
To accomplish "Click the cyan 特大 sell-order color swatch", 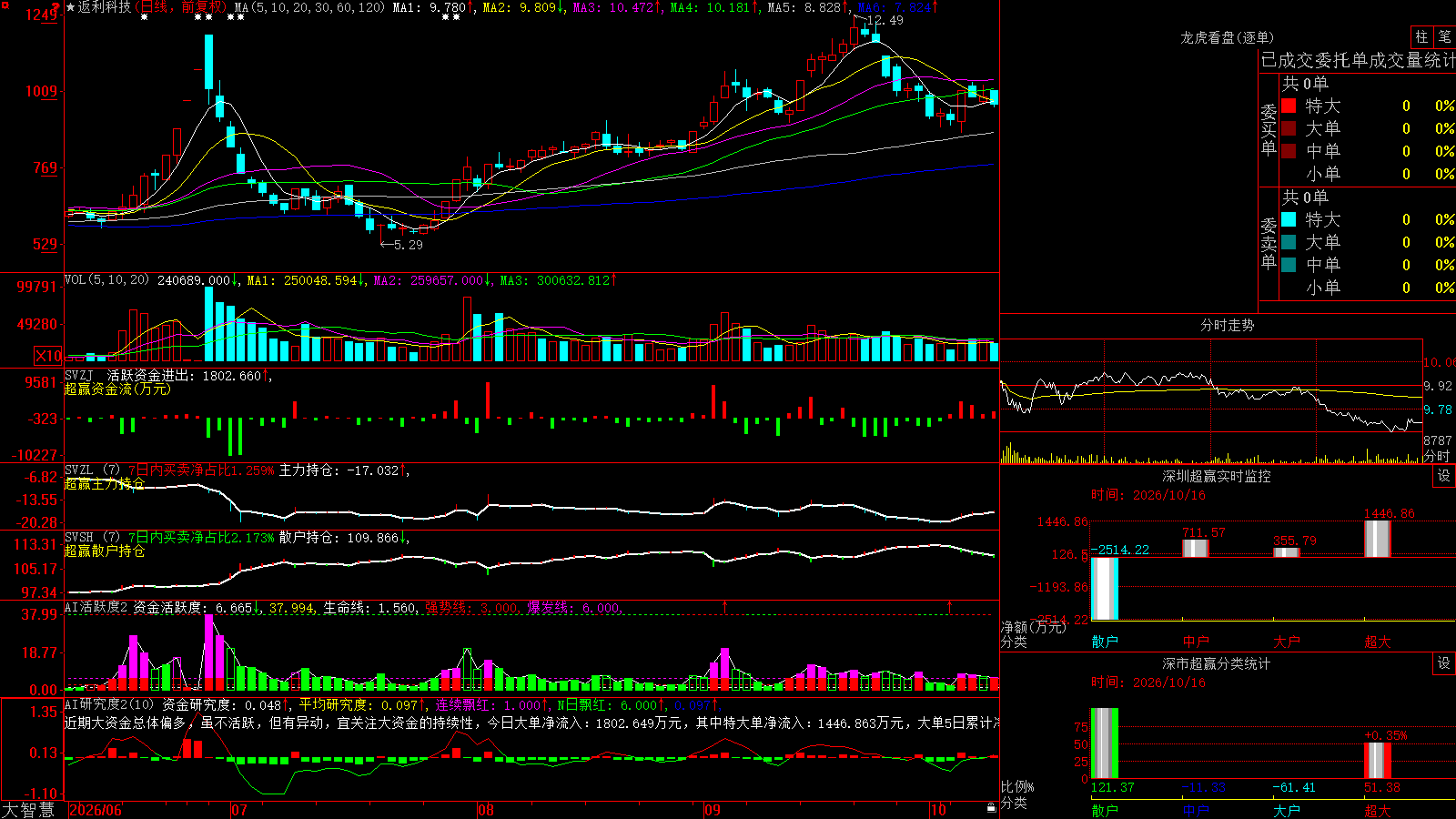I will (x=1289, y=219).
